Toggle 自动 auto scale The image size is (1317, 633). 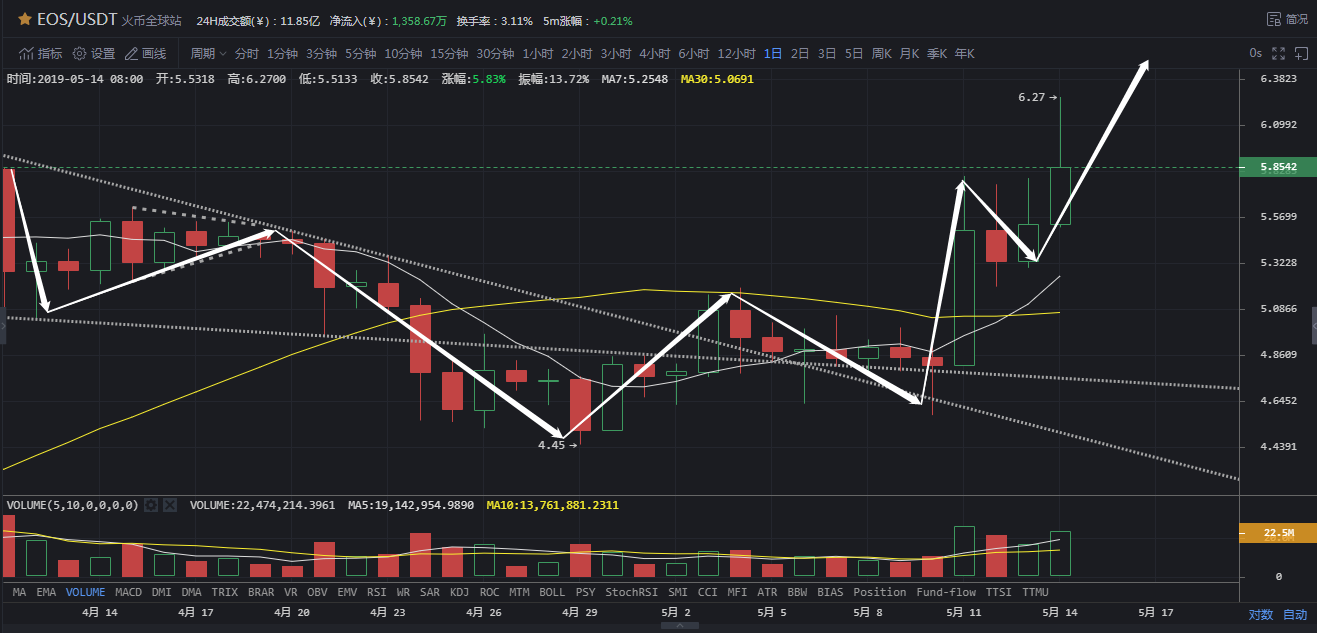[1295, 614]
